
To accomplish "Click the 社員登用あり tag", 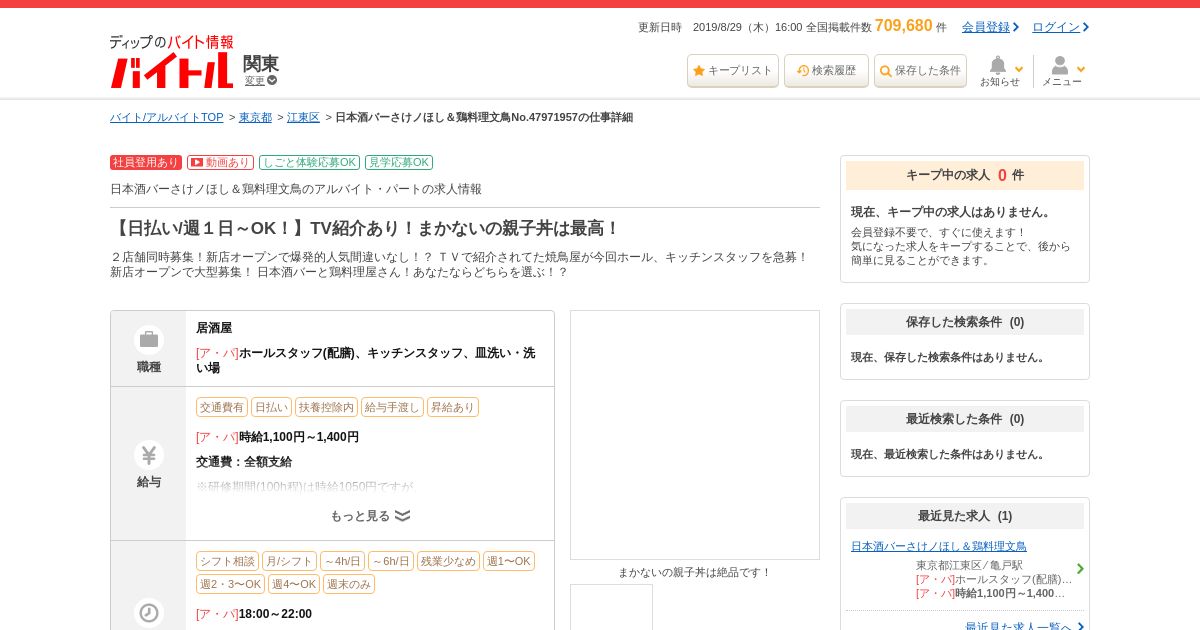I will pyautogui.click(x=146, y=162).
